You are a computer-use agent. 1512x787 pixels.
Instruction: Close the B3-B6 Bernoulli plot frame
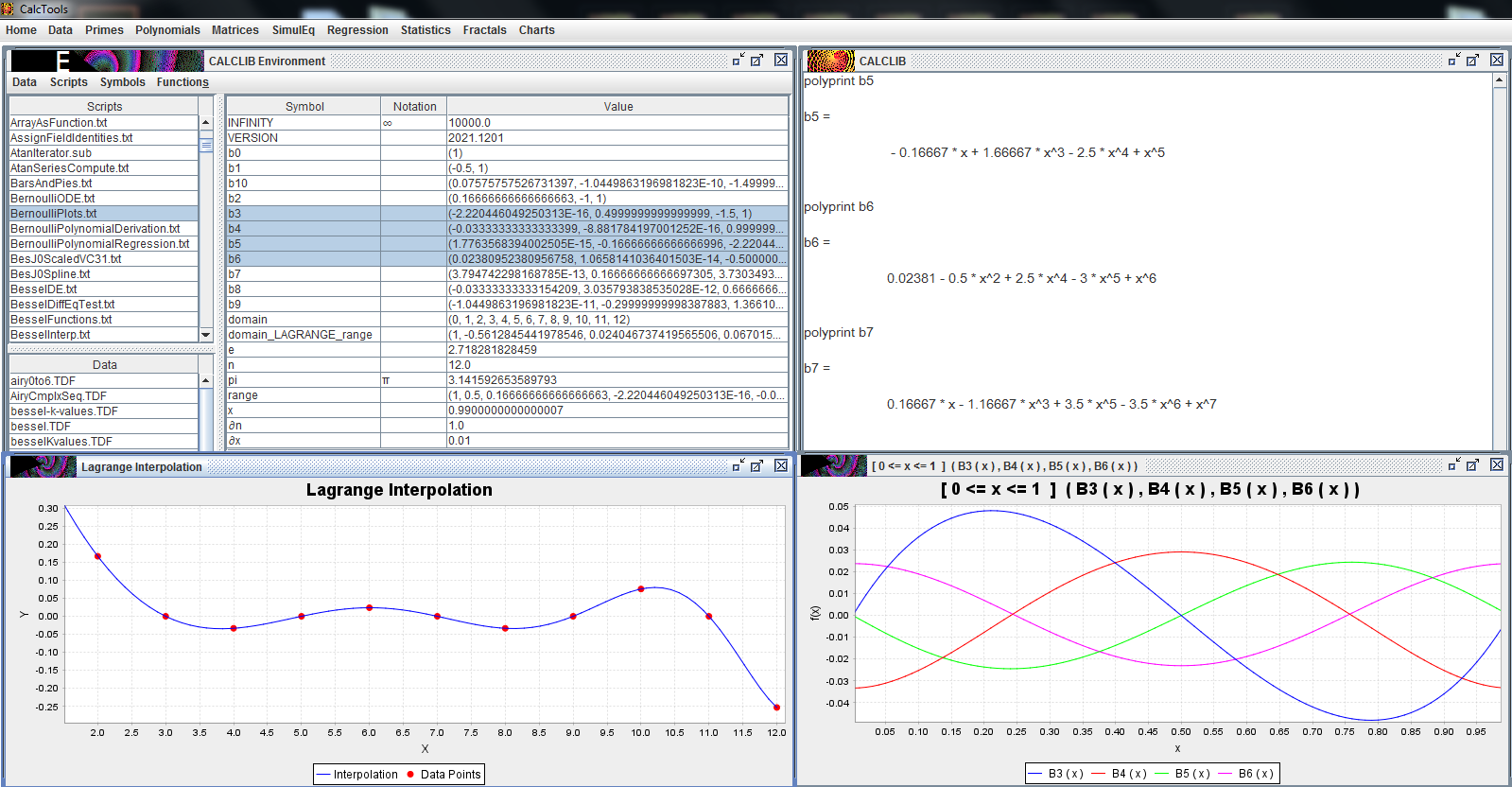(1497, 464)
